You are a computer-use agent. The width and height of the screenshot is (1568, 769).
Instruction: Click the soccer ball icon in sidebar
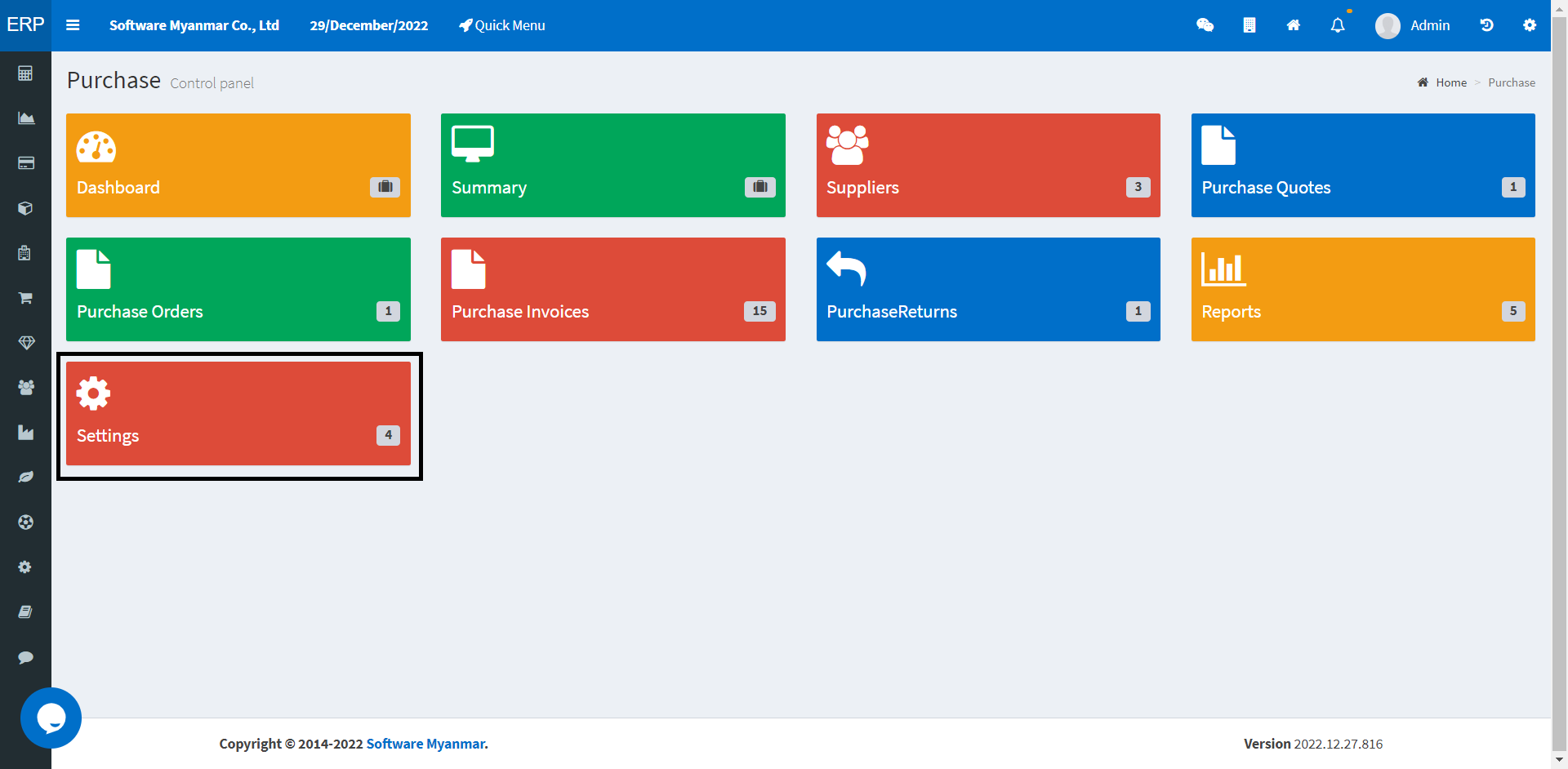click(26, 522)
